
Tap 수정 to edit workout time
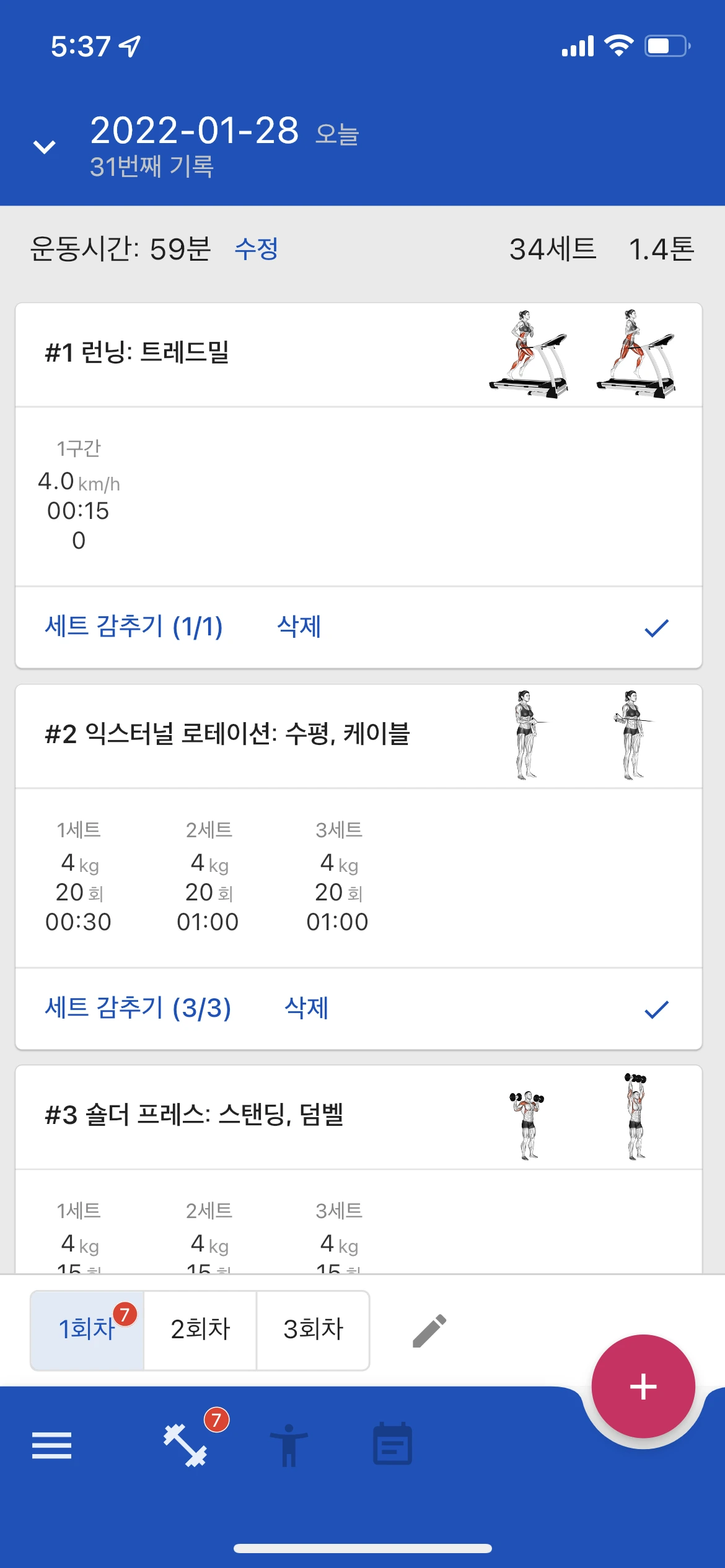pos(257,249)
